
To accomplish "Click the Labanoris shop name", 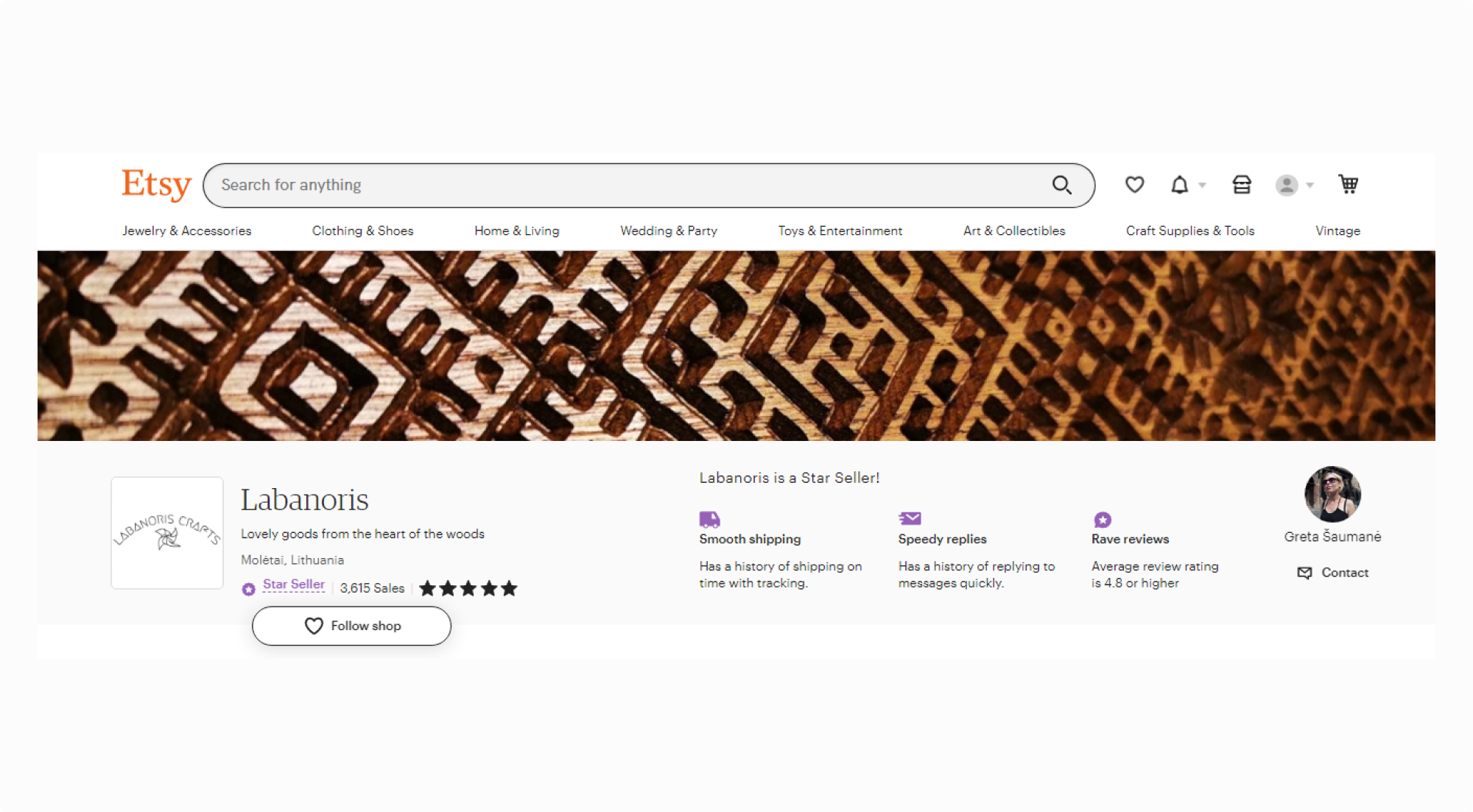I will [x=304, y=500].
